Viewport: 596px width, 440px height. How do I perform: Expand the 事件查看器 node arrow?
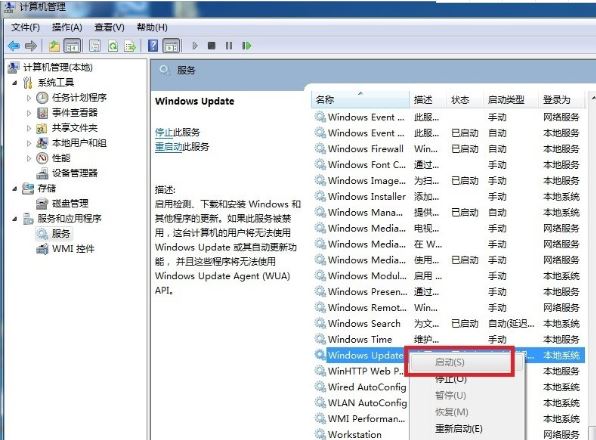[29, 113]
